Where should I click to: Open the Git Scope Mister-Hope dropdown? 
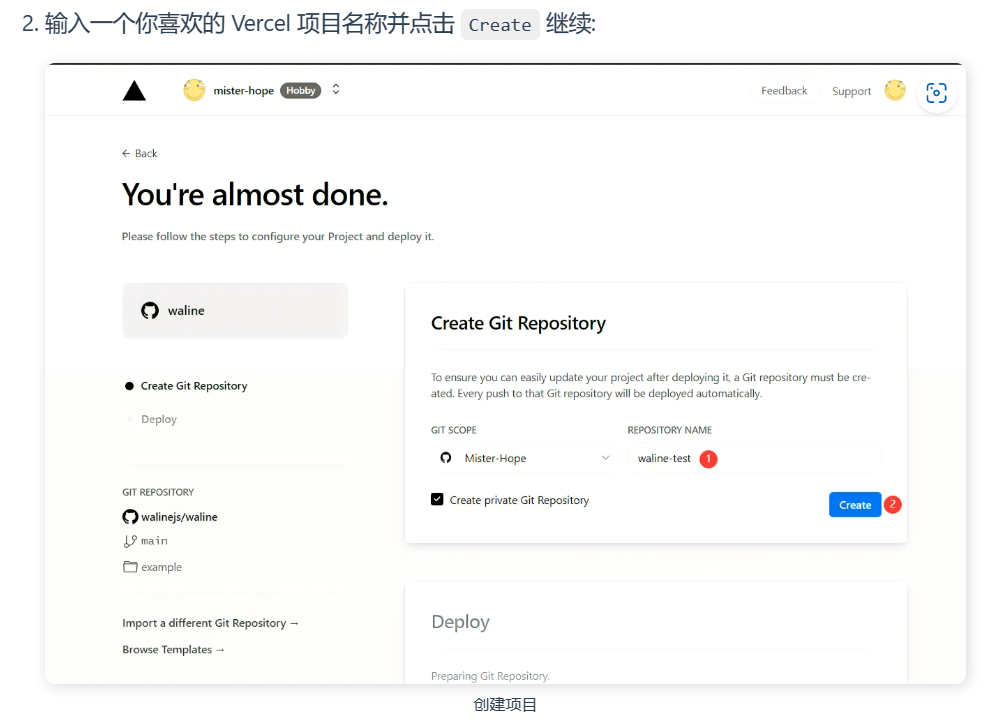pos(525,458)
